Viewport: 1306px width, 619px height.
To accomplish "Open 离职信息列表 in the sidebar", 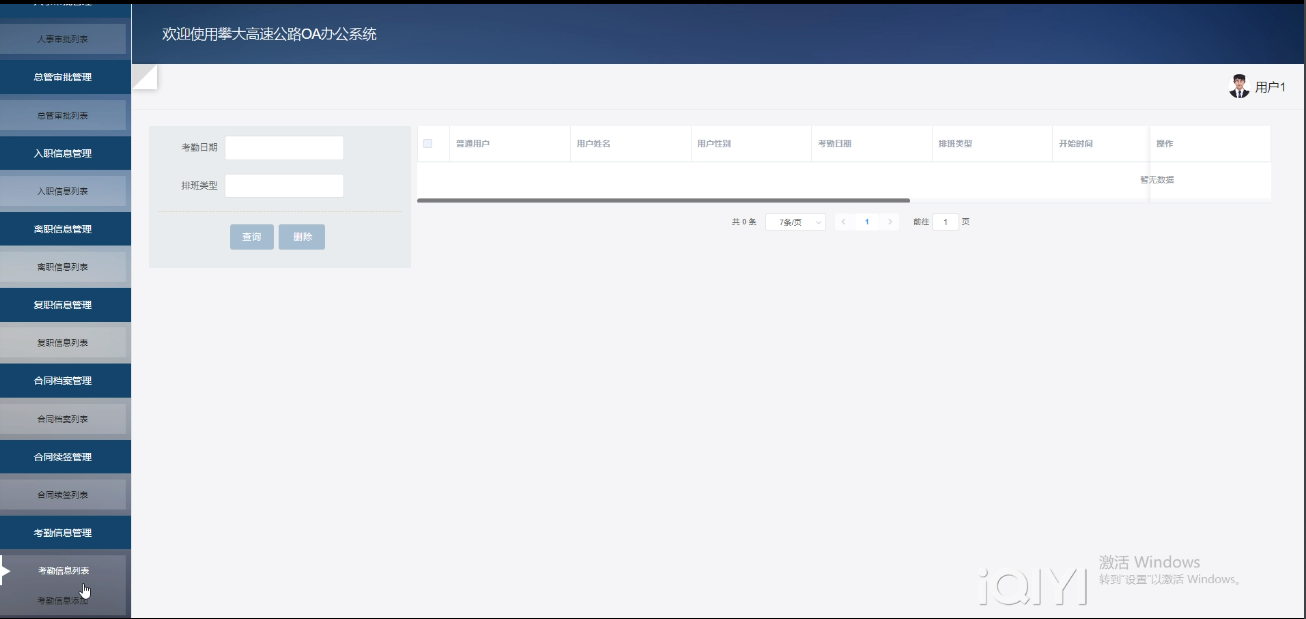I will pos(63,267).
